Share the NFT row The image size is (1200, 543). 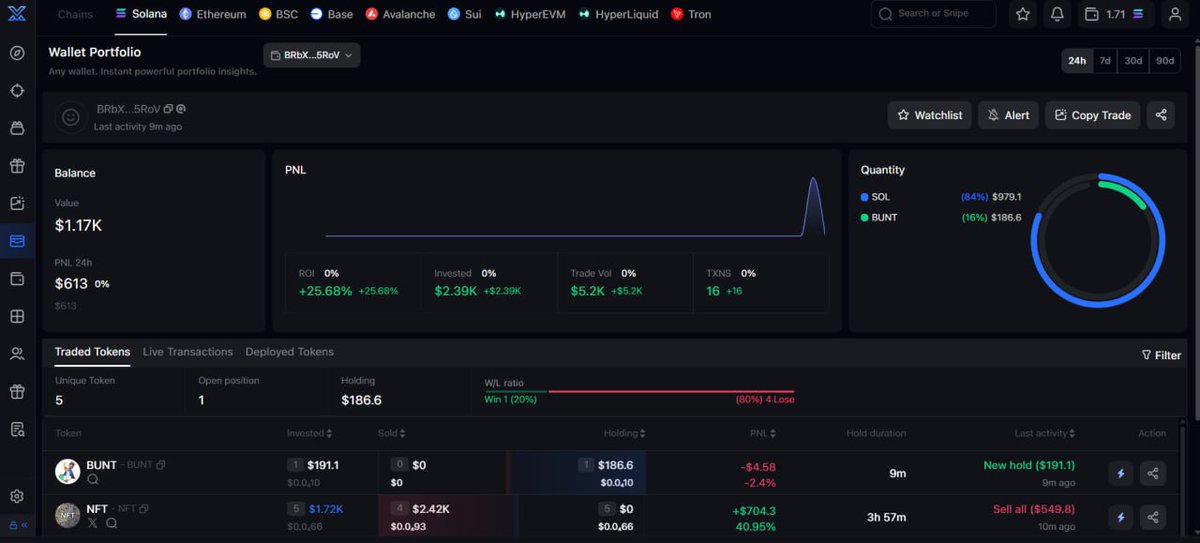click(x=1153, y=517)
